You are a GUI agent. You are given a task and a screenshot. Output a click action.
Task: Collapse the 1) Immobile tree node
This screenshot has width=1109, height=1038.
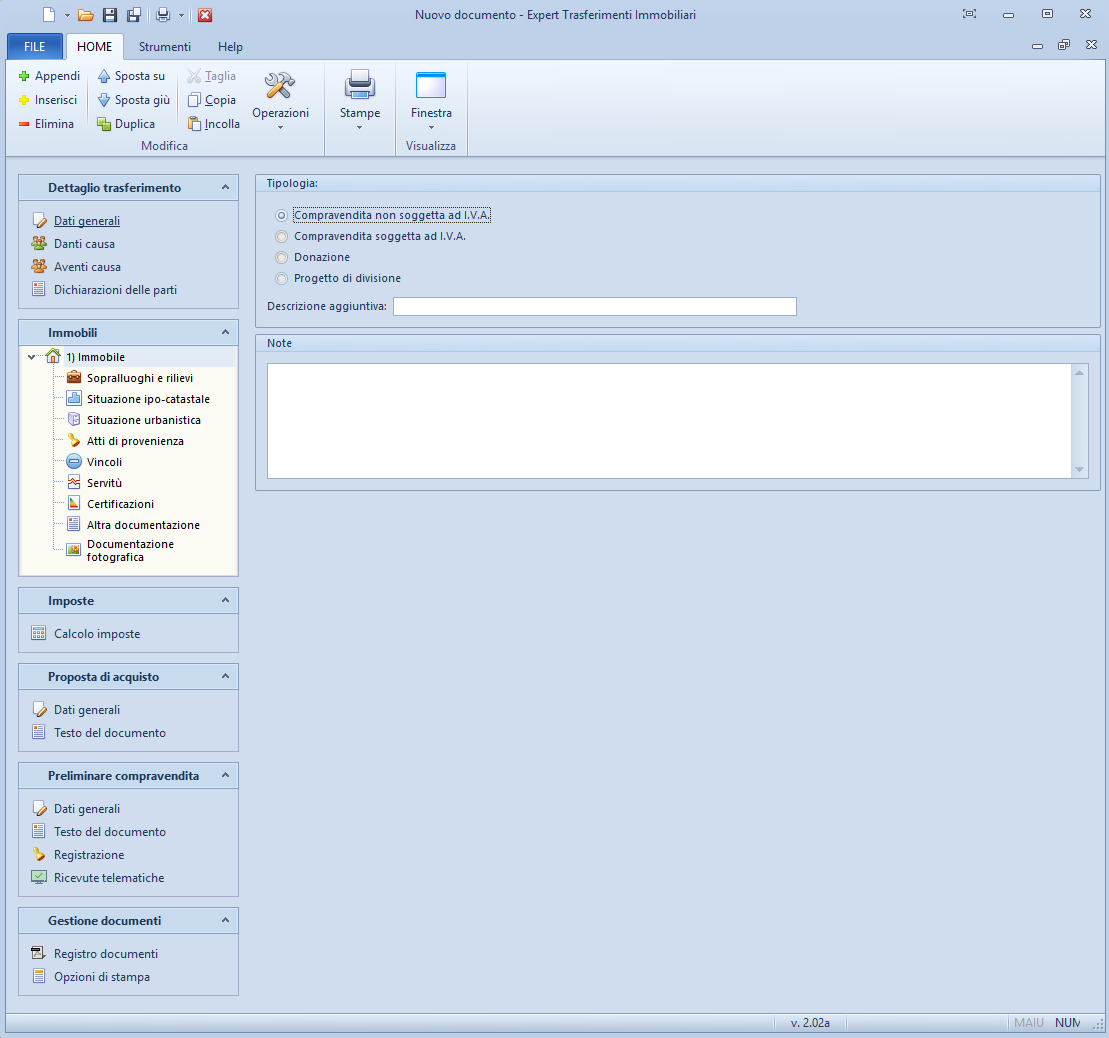pyautogui.click(x=32, y=357)
